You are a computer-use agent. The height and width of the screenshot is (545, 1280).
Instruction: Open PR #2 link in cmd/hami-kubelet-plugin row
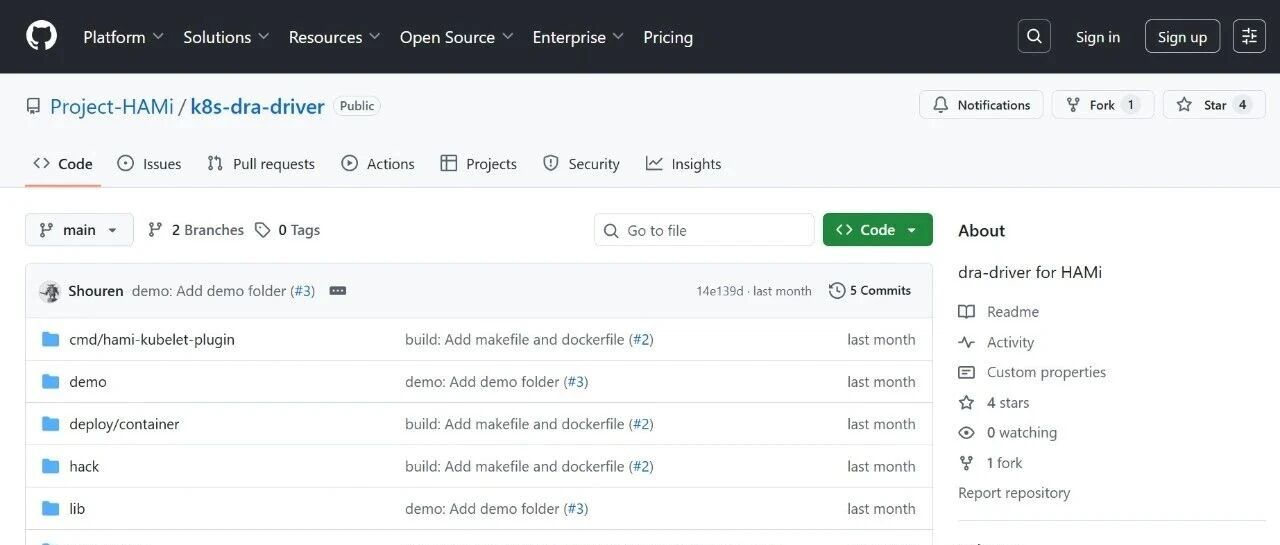point(641,339)
